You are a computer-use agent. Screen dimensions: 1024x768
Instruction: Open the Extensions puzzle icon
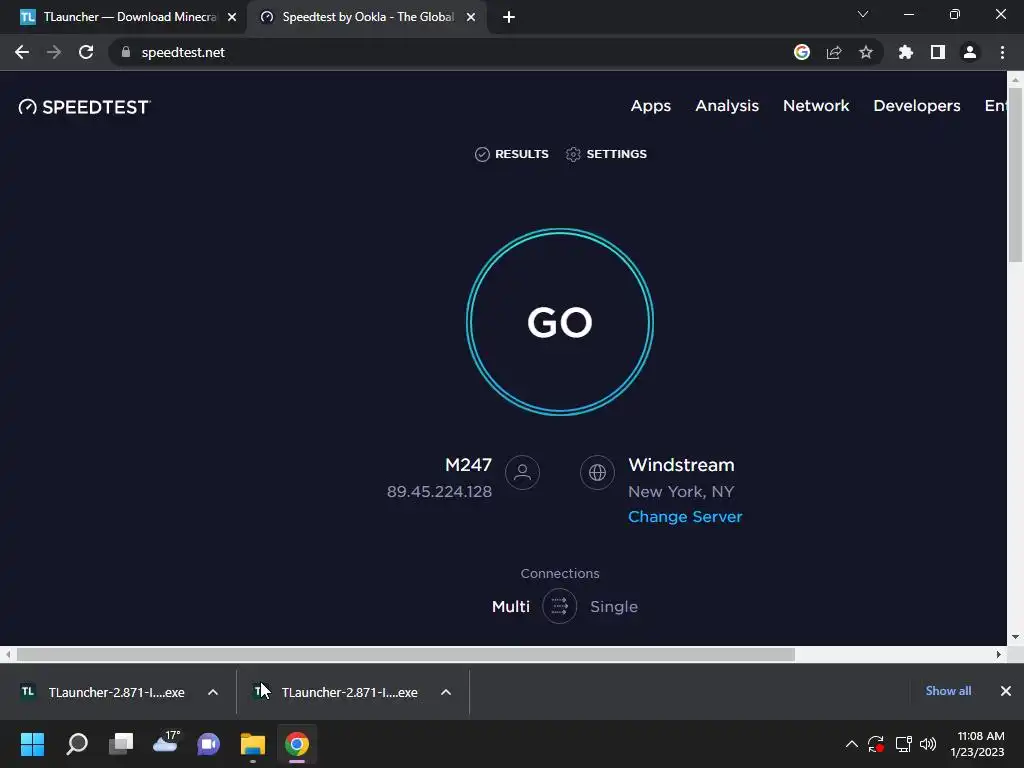[x=905, y=52]
